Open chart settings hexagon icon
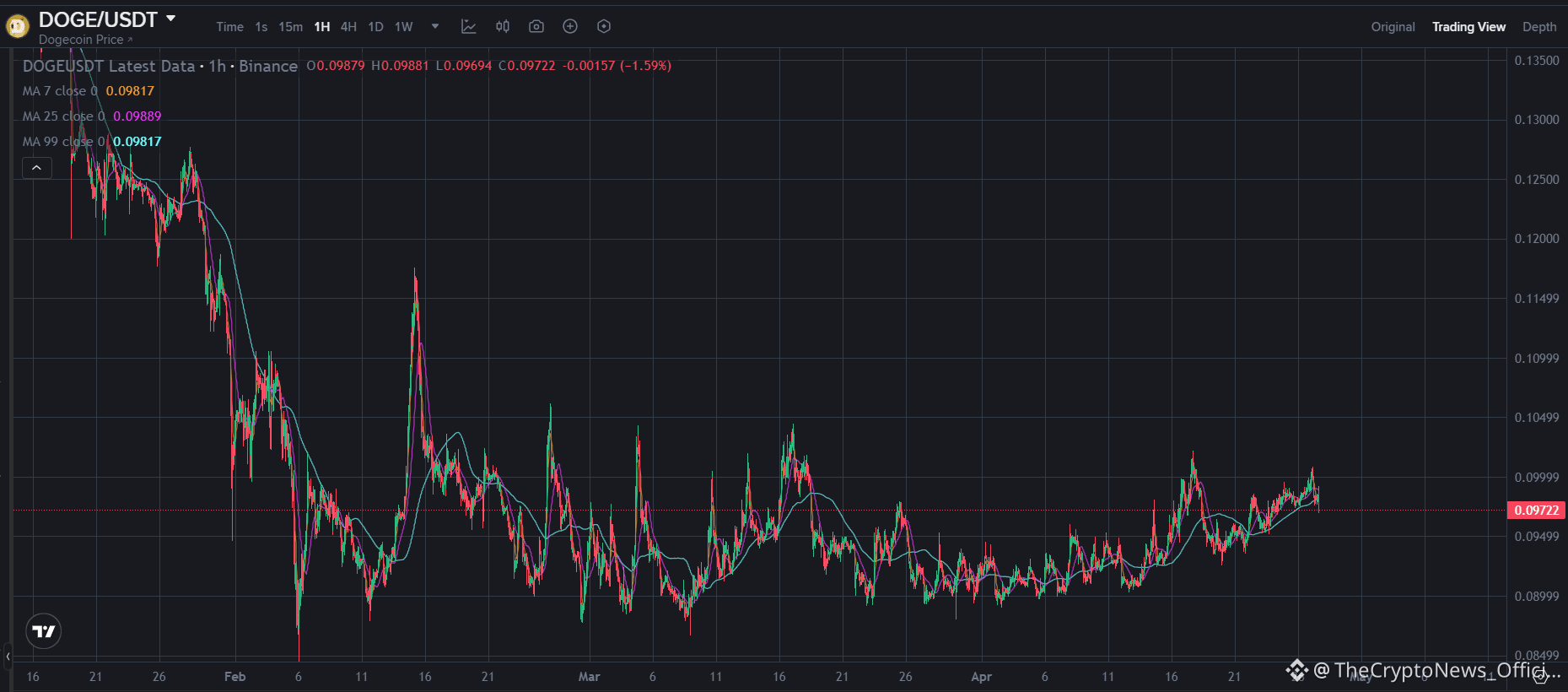This screenshot has height=692, width=1568. [604, 26]
